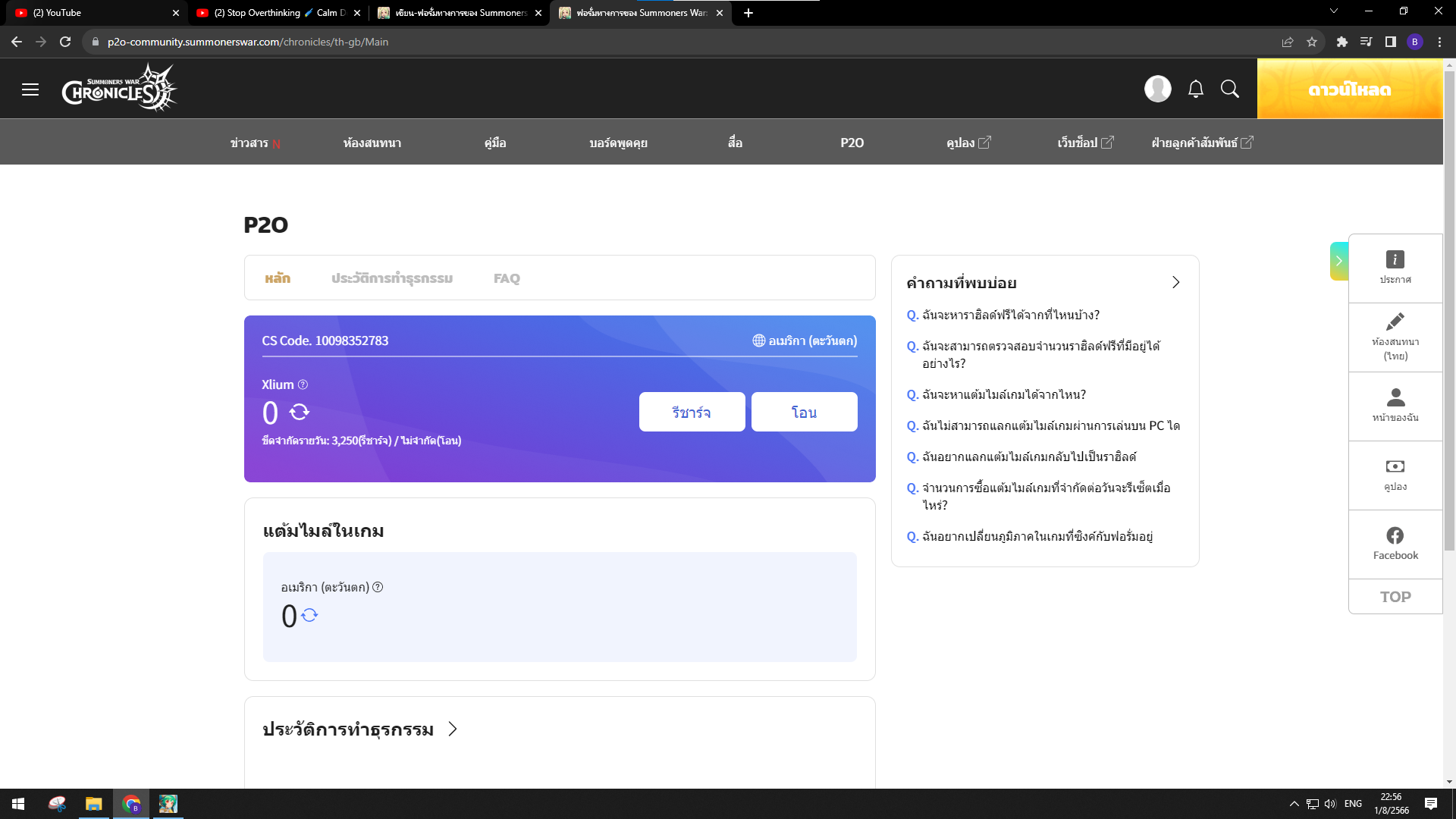Share this page via address bar icon

[1288, 42]
